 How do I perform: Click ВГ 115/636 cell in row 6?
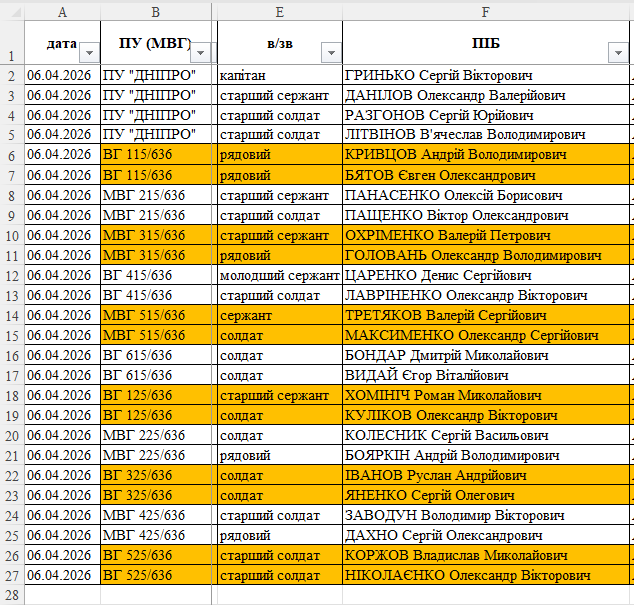pos(156,154)
